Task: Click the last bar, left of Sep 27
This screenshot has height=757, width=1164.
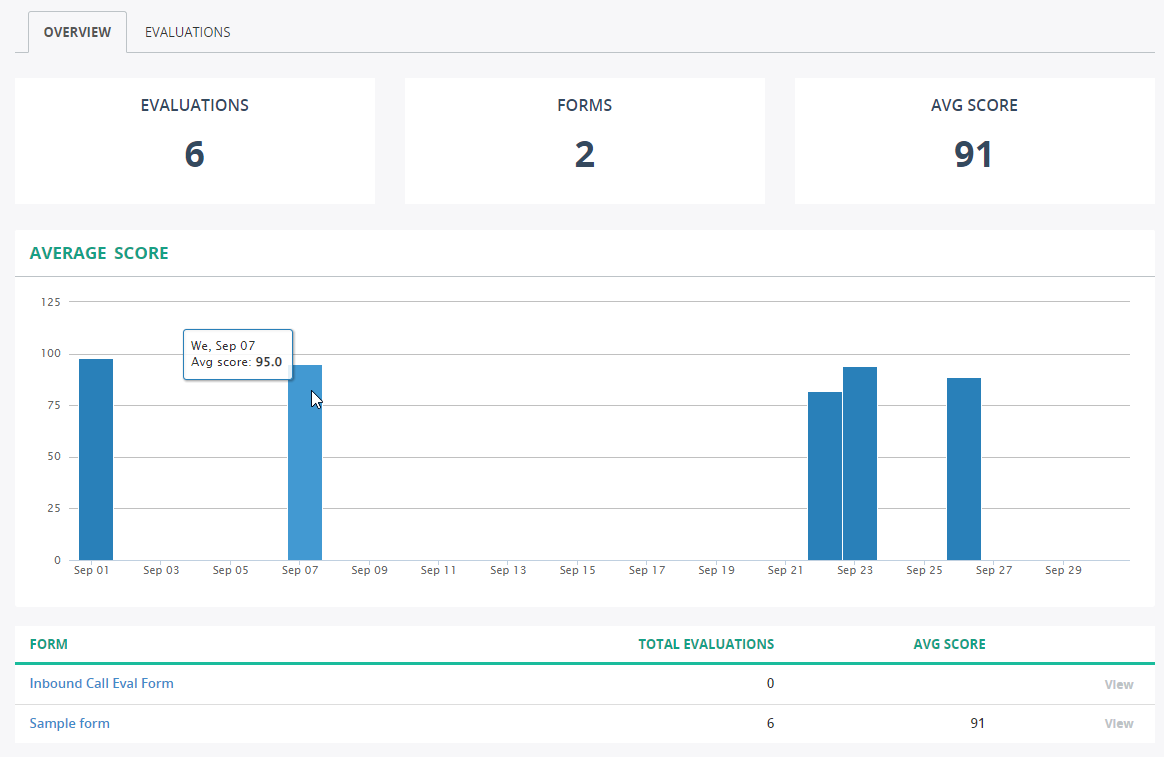Action: [964, 470]
